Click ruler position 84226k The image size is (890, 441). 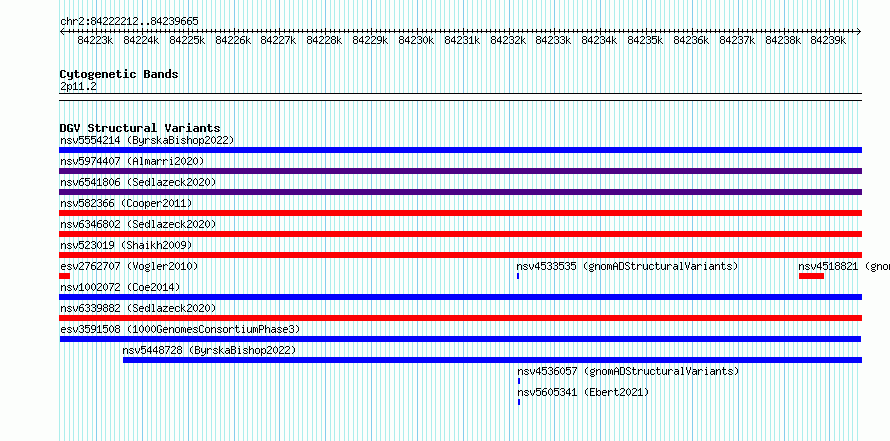point(233,40)
